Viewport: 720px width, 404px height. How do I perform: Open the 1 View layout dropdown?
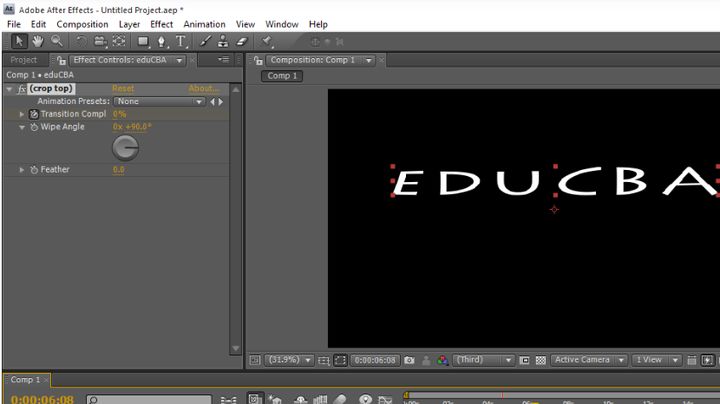[656, 360]
